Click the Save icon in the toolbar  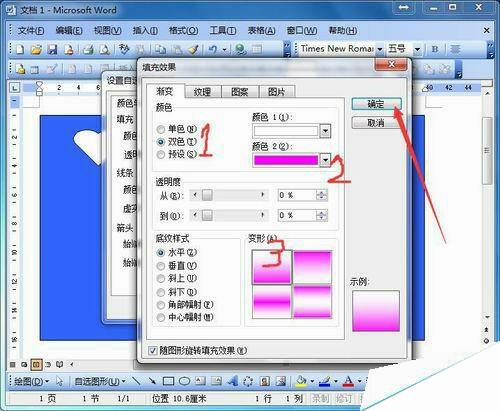click(x=52, y=49)
